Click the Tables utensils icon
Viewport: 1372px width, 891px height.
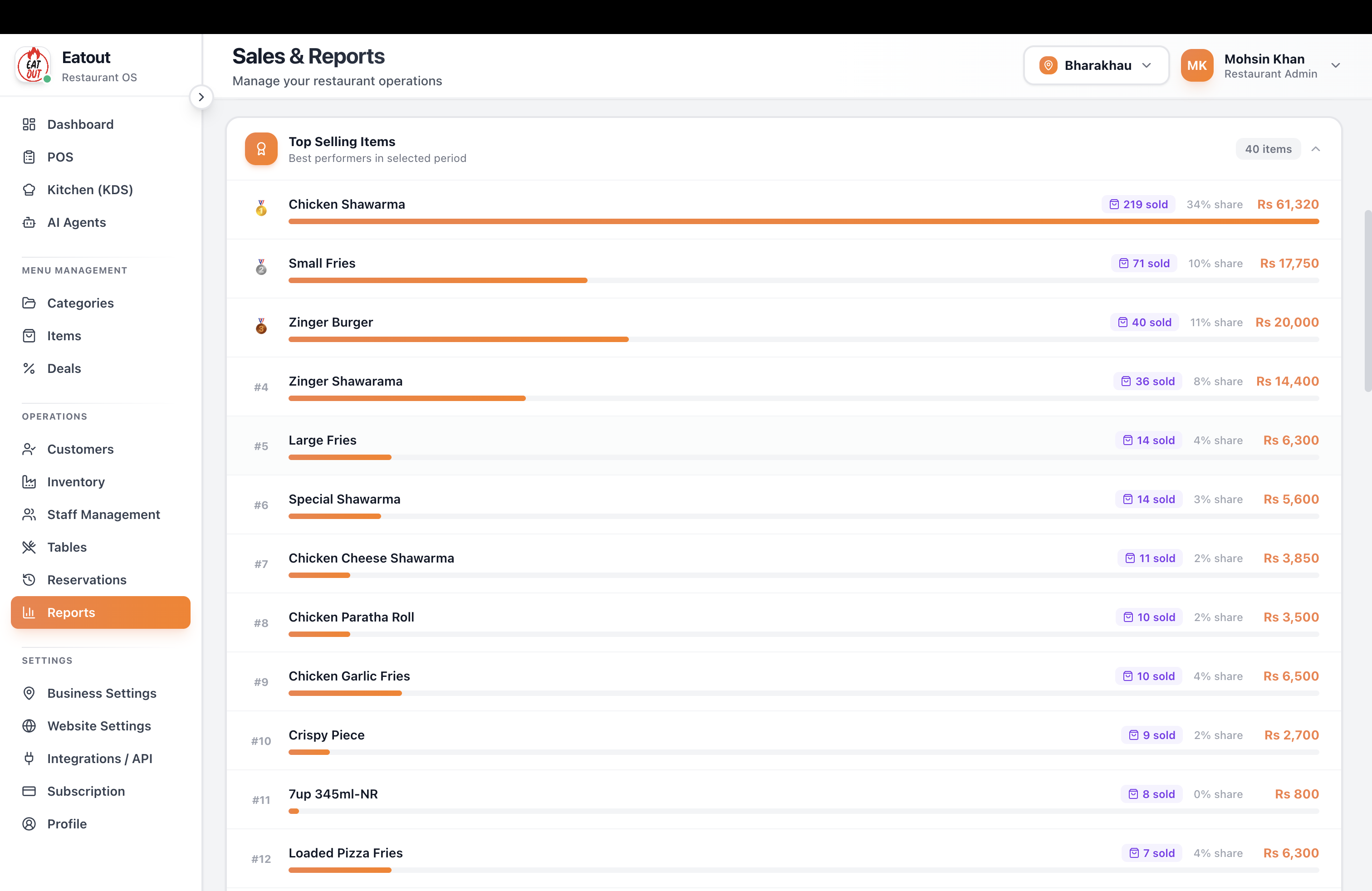coord(29,547)
